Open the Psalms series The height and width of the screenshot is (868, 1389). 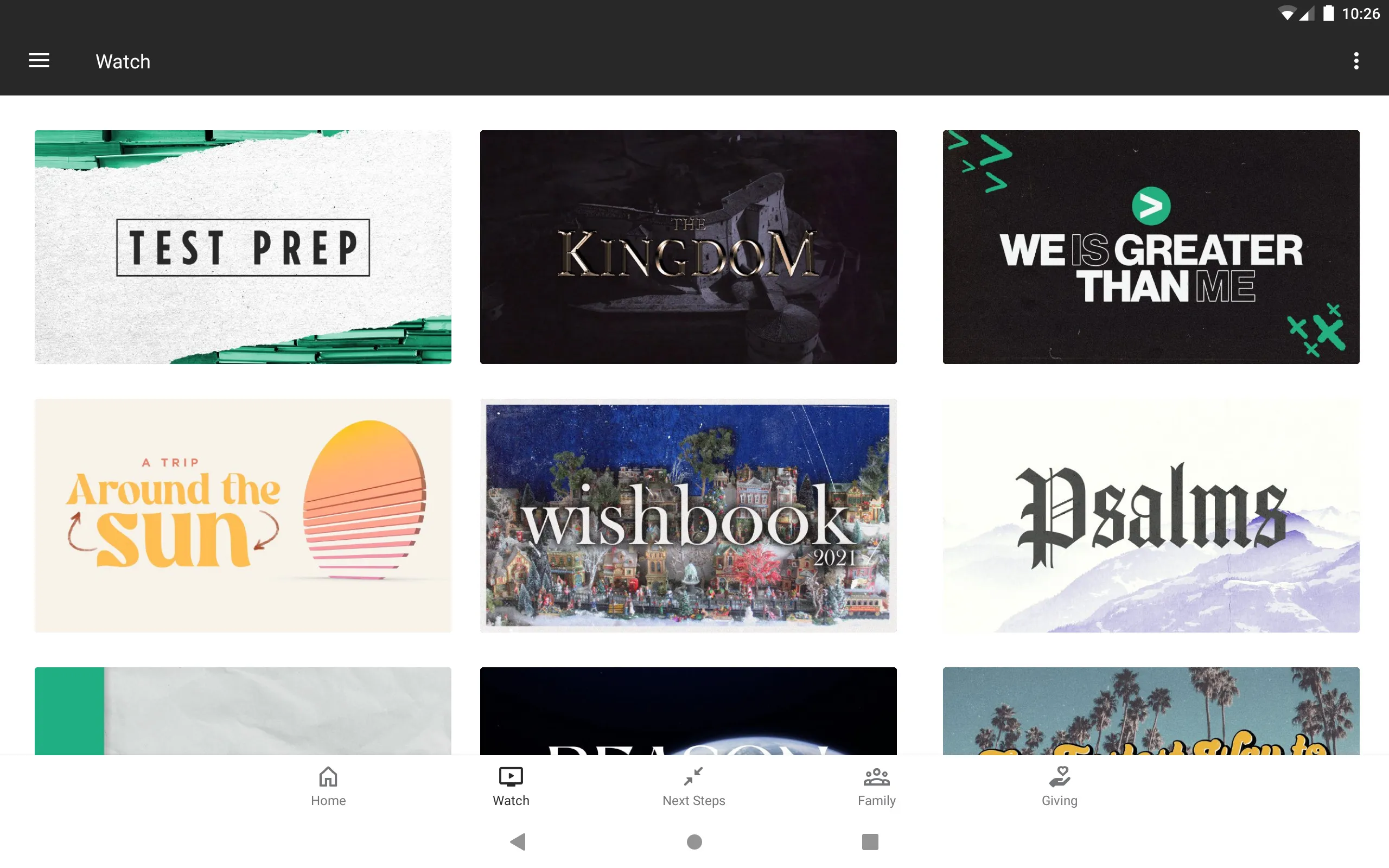(x=1150, y=515)
